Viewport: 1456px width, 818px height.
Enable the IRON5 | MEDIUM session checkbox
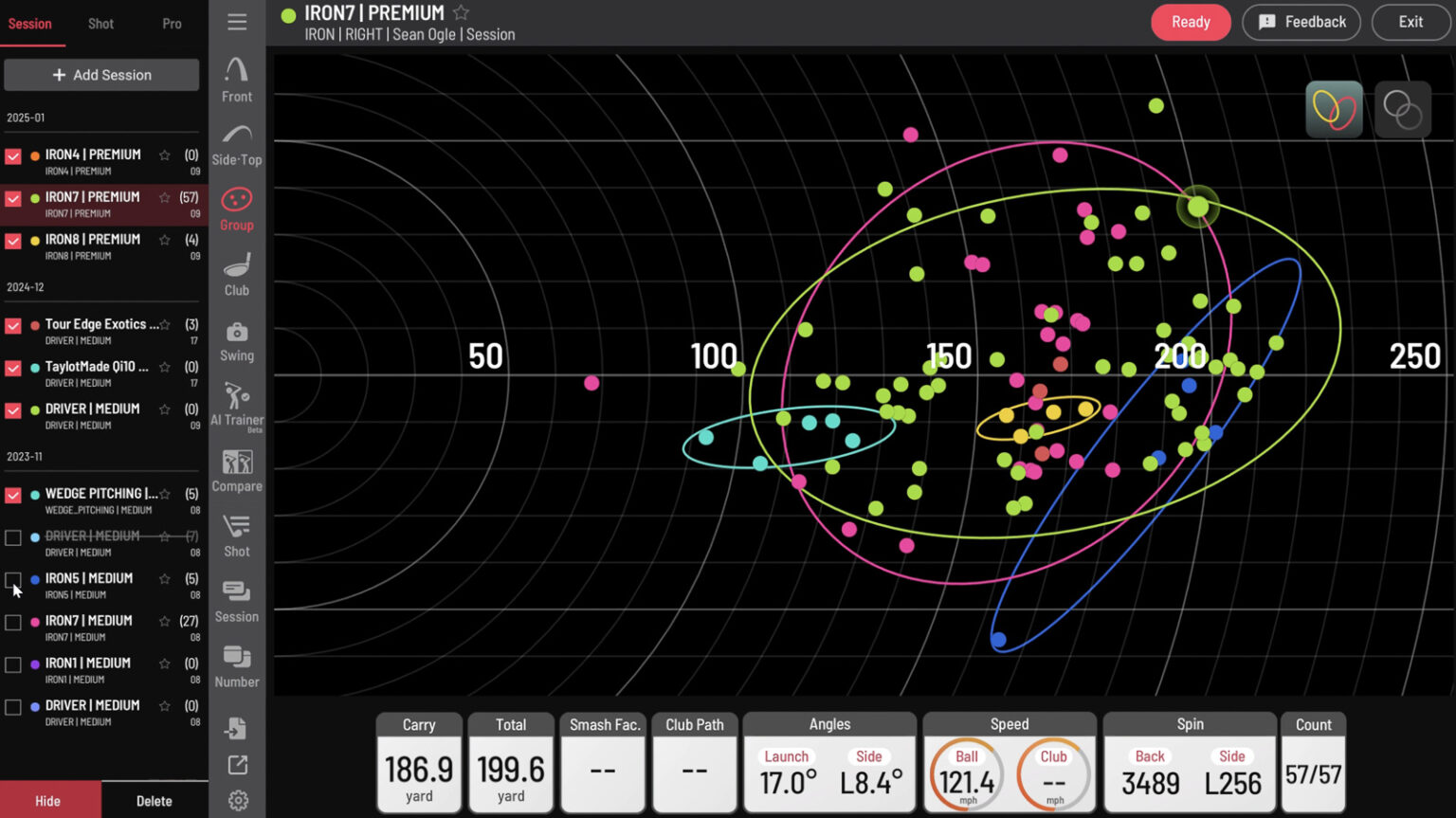pyautogui.click(x=13, y=579)
